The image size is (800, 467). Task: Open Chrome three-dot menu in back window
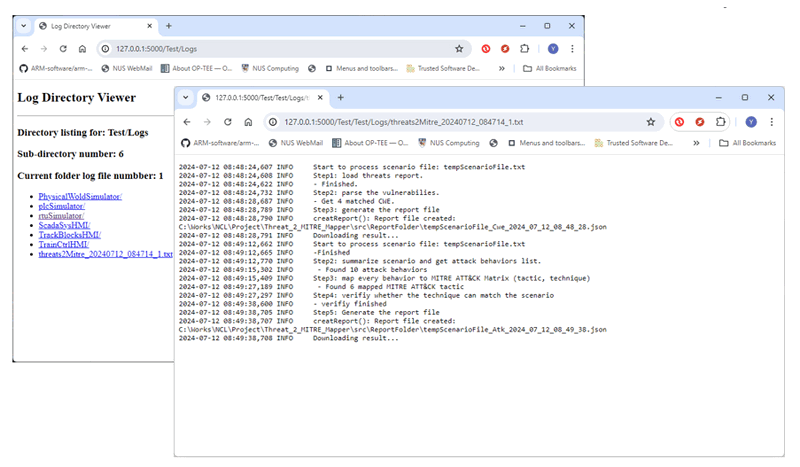point(572,49)
